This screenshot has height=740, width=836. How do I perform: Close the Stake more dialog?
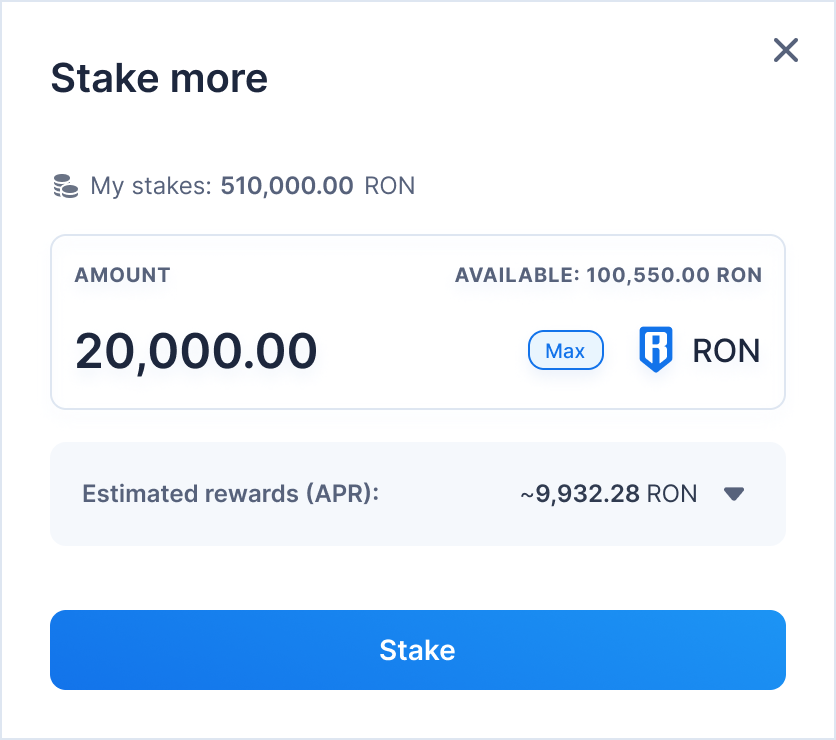tap(786, 50)
